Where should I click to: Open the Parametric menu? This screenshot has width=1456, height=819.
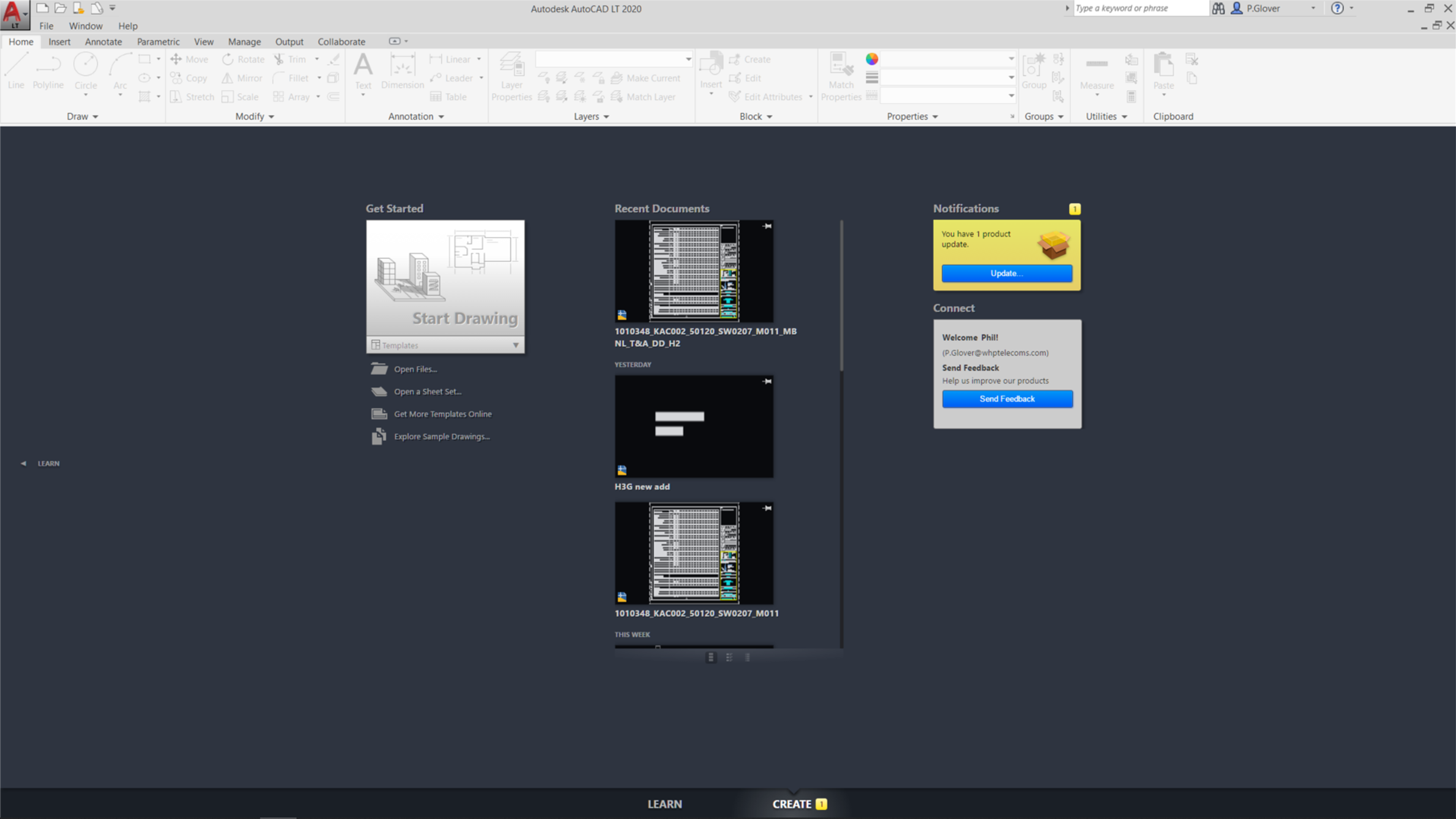pos(158,41)
